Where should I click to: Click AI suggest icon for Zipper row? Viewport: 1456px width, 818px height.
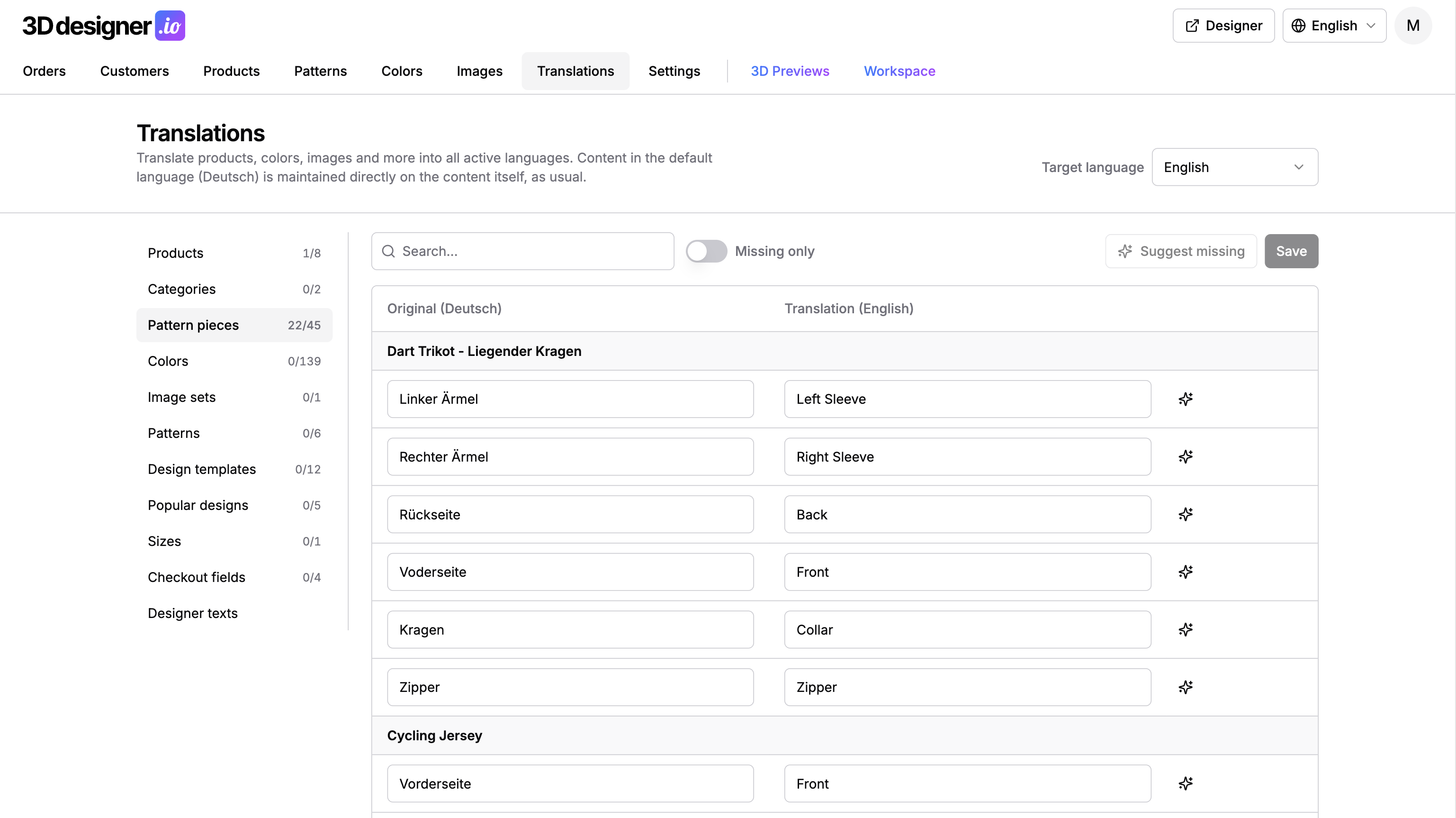[x=1185, y=687]
